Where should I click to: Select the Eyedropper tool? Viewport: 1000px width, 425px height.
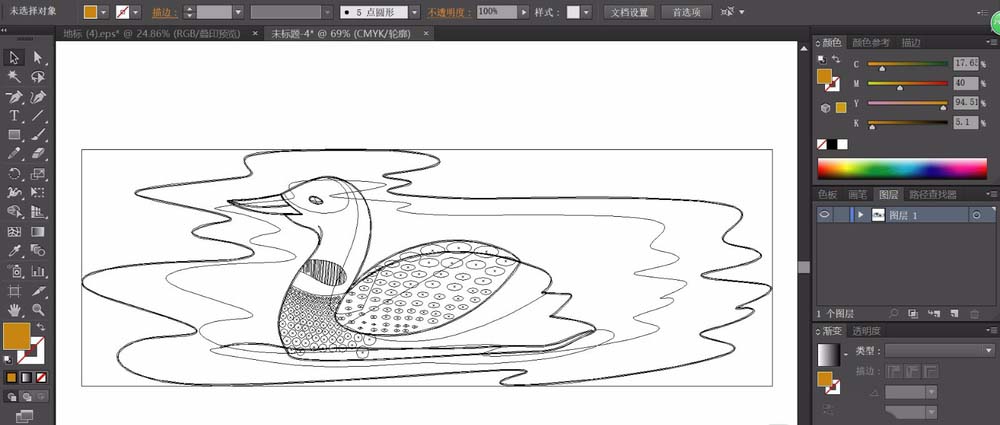tap(14, 251)
